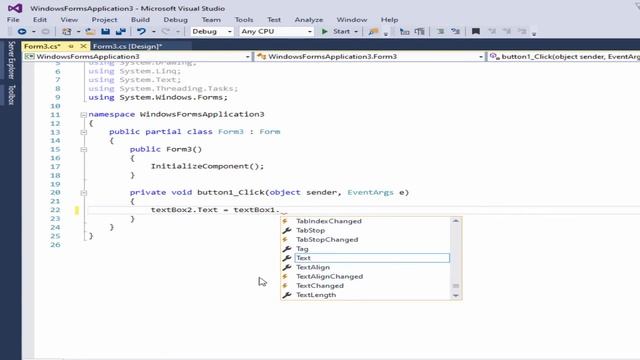This screenshot has height=360, width=640.
Task: Click the Redo toolbar icon
Action: pos(166,31)
